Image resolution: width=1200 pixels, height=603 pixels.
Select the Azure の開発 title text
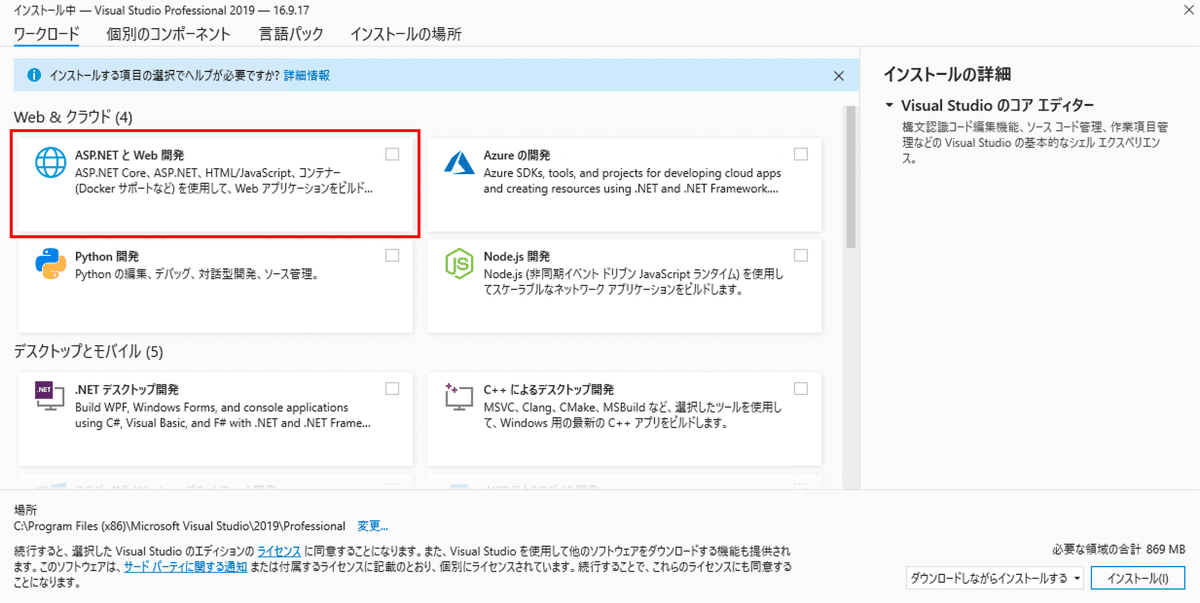tap(517, 155)
